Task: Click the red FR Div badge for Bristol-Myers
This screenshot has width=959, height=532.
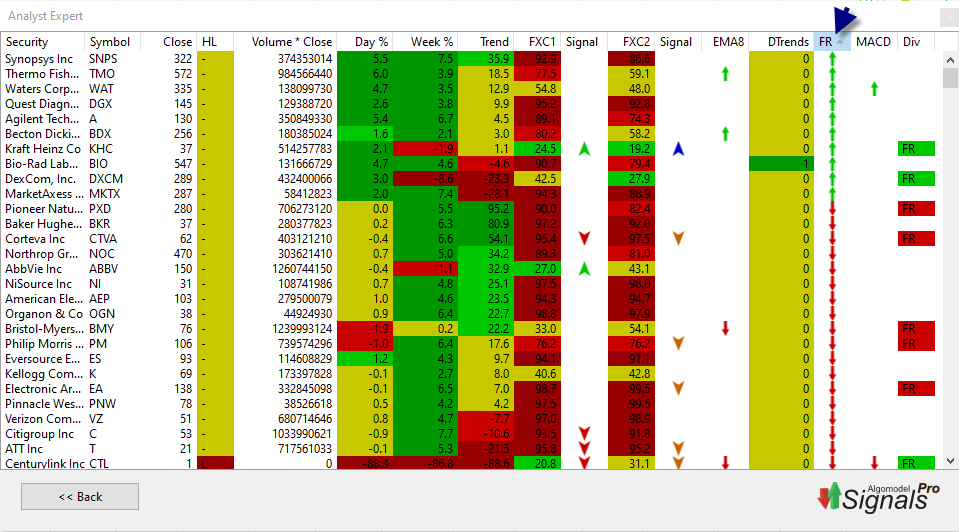Action: (x=916, y=328)
